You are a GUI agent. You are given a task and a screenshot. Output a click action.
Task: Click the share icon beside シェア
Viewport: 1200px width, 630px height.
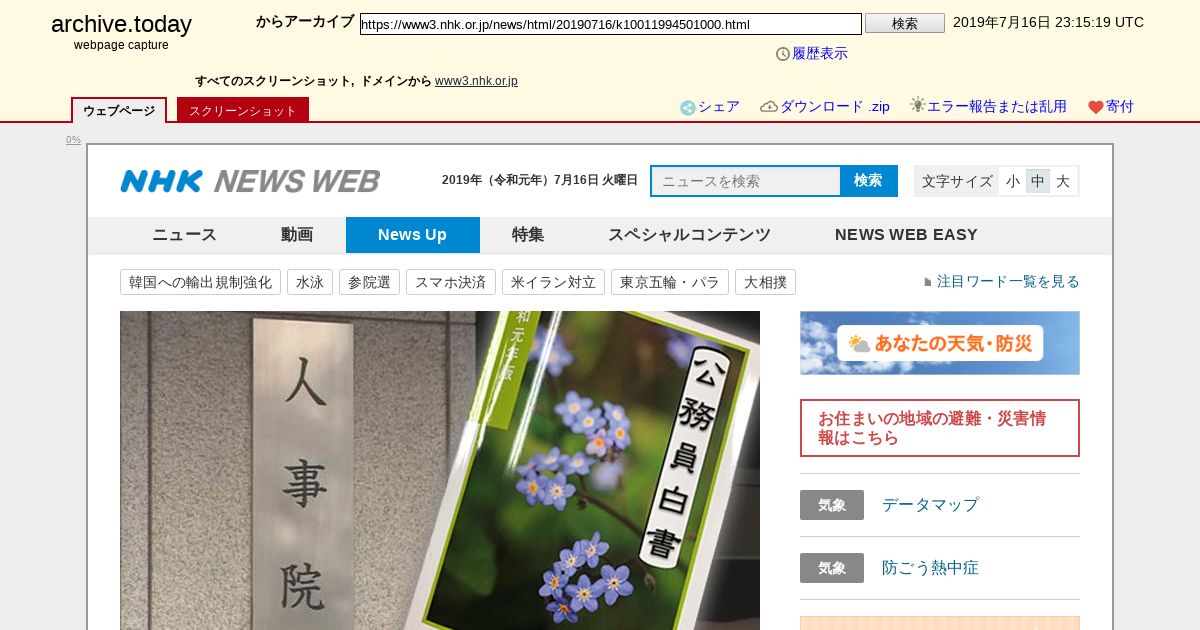(688, 108)
